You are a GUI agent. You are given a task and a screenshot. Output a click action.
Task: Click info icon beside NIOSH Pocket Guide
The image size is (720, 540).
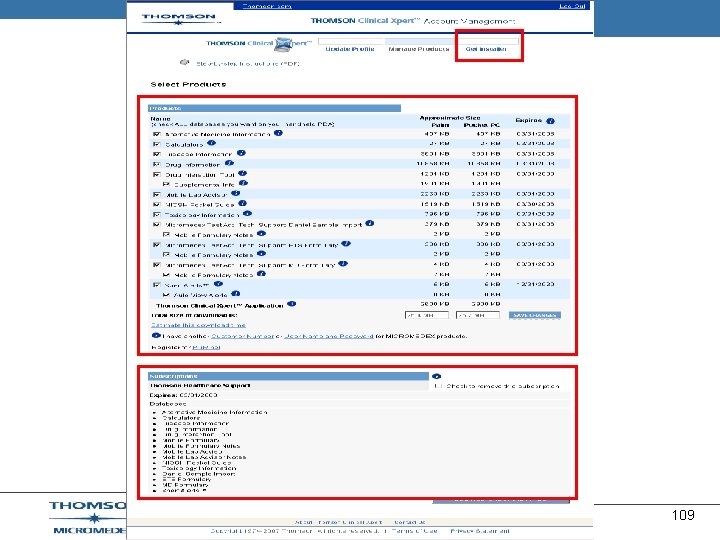(242, 203)
